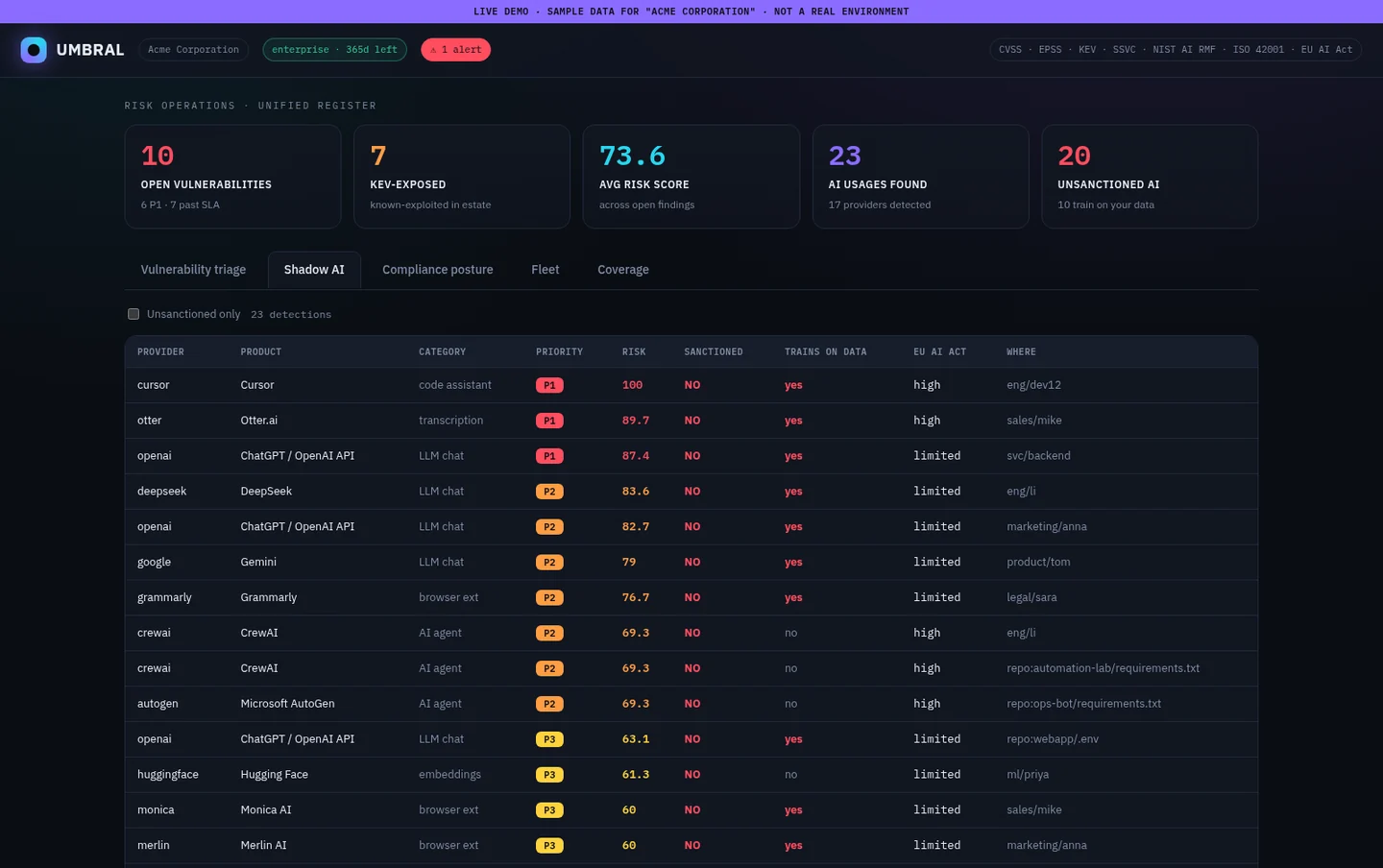Click the AI Usages Found card
1383x868 pixels.
920,177
